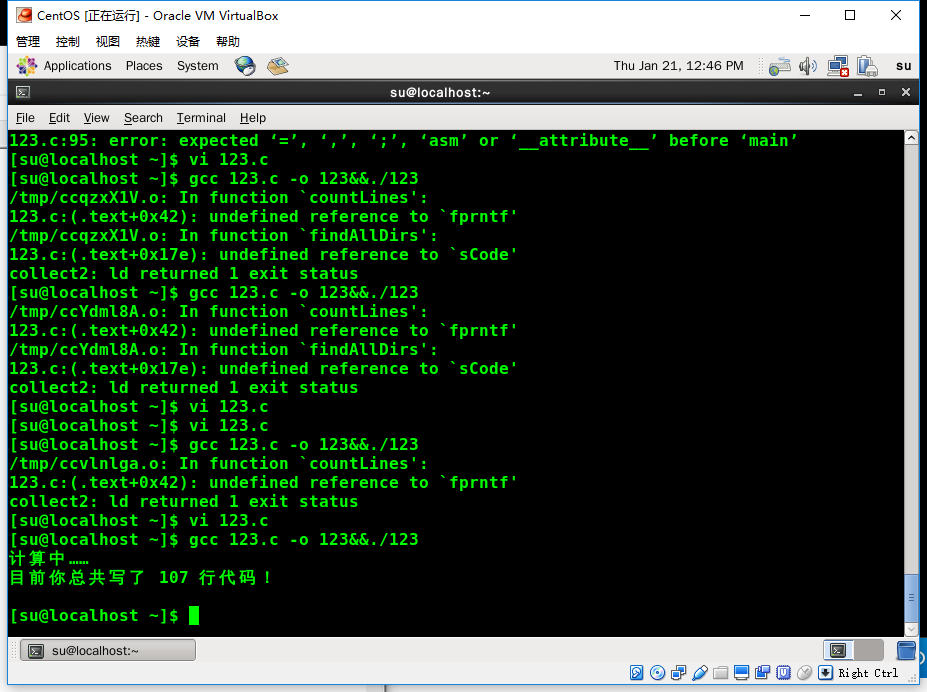The width and height of the screenshot is (927, 692).
Task: Click the terminal window menu icon in title bar
Action: (23, 92)
